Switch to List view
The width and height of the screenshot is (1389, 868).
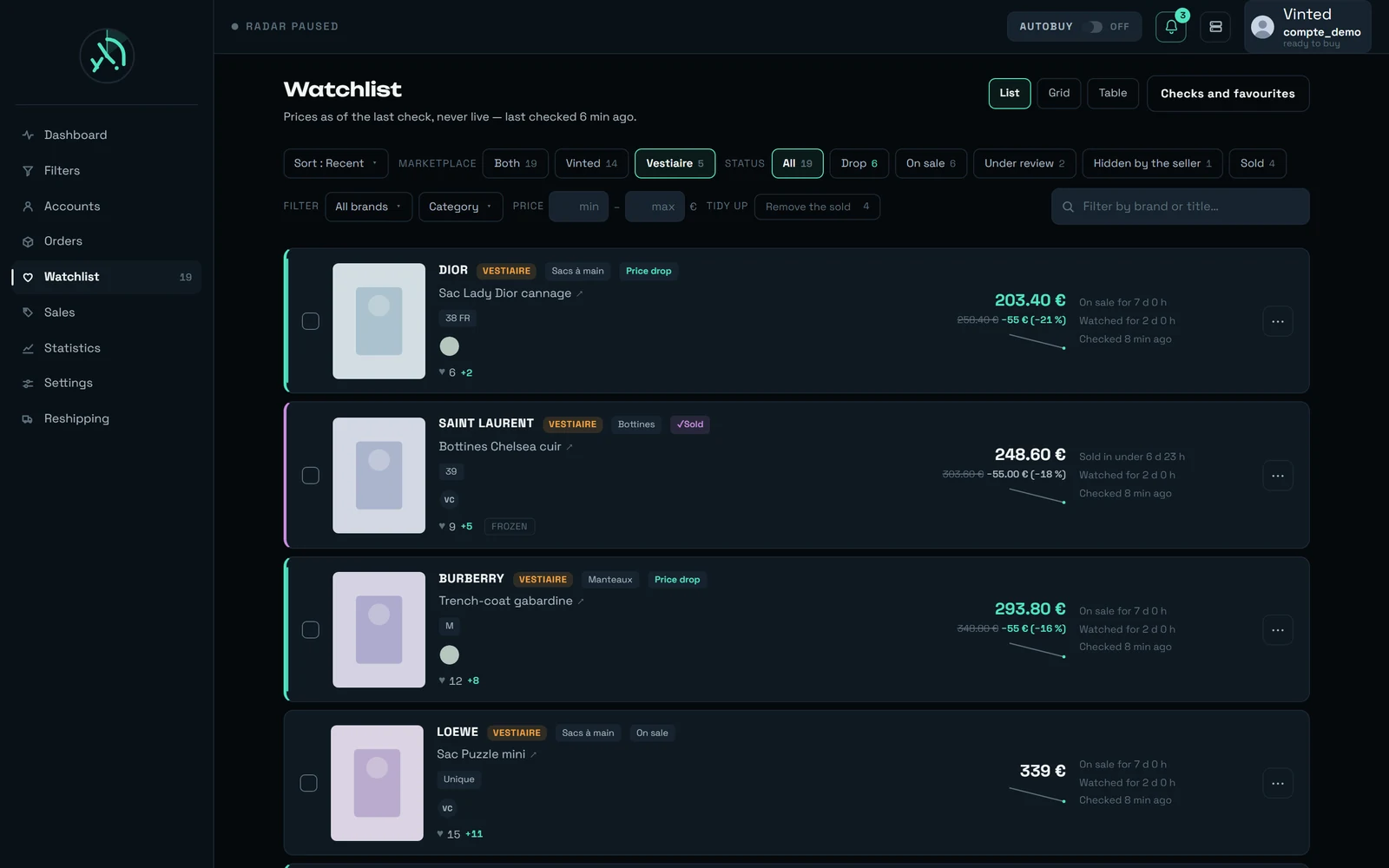tap(1009, 94)
